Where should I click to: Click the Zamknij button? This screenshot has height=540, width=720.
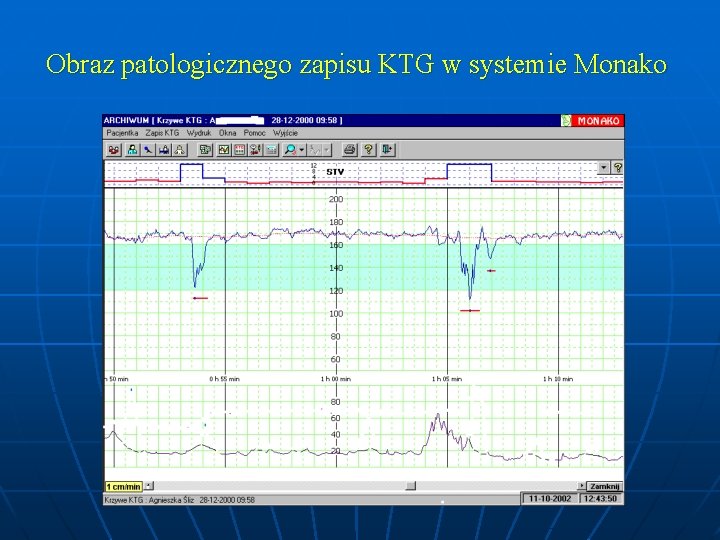[x=605, y=486]
